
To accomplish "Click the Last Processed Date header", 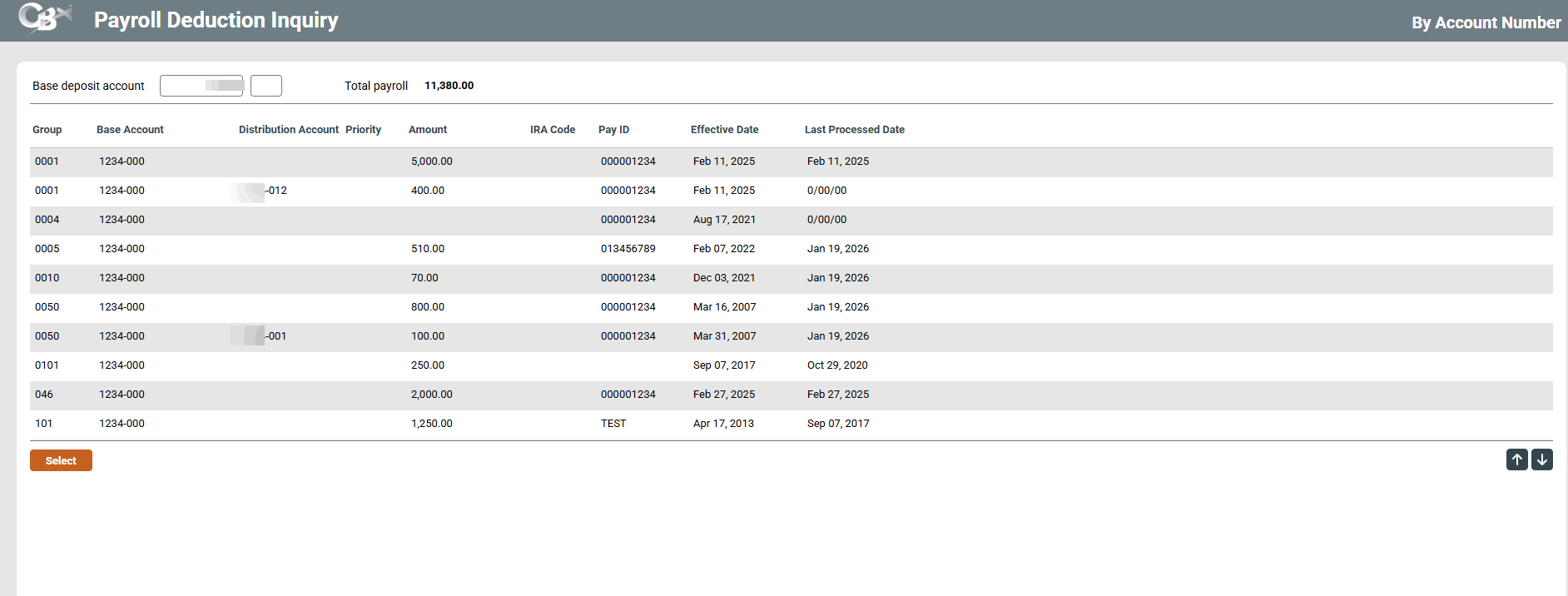I will pos(854,130).
